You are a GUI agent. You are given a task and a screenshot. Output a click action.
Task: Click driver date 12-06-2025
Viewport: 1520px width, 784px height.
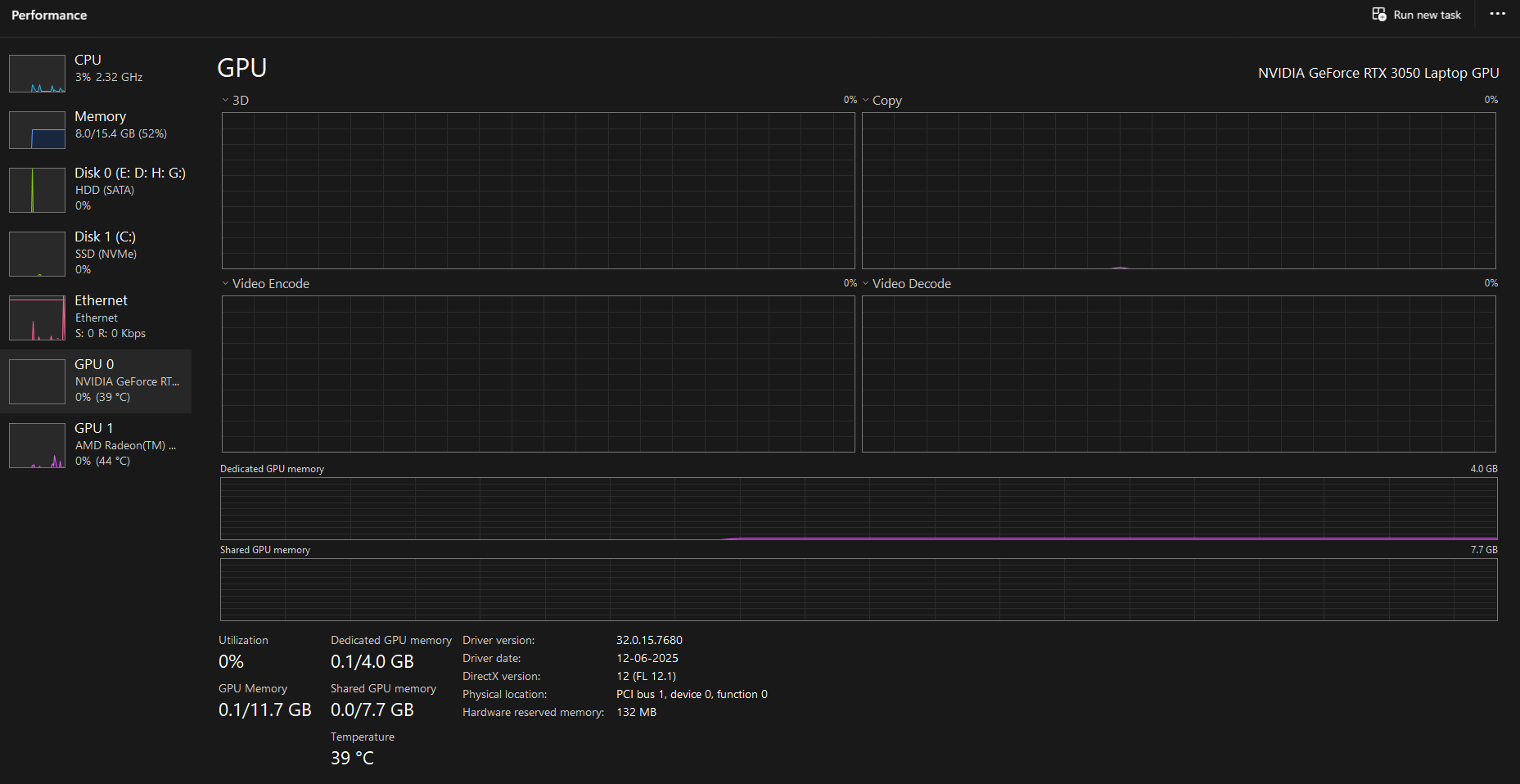click(647, 658)
